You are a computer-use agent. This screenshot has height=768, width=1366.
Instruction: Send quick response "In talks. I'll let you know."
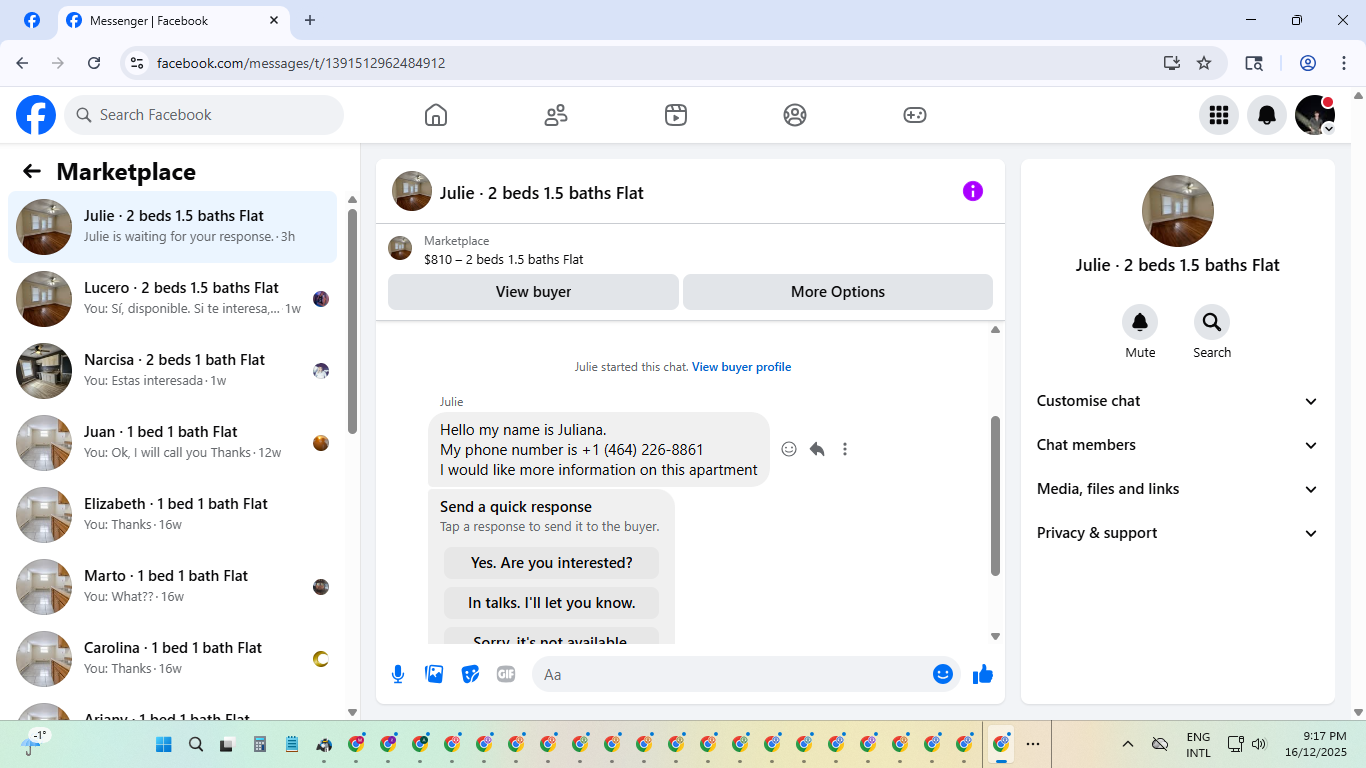coord(552,603)
